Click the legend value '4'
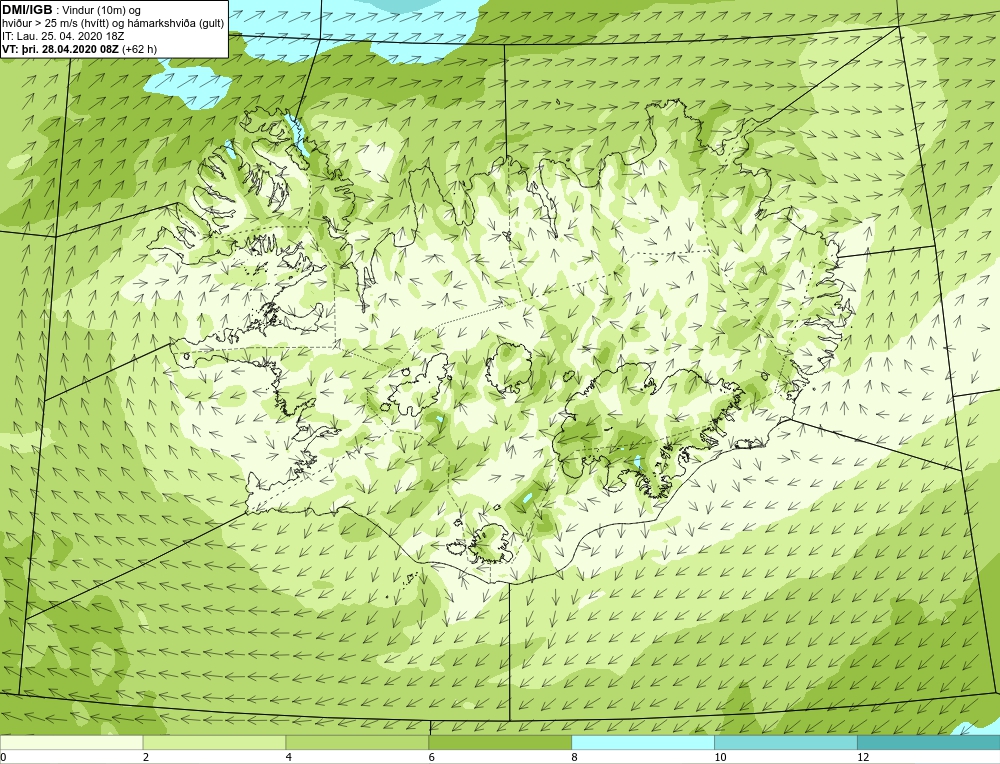Screen dimensions: 1000x764 289,757
